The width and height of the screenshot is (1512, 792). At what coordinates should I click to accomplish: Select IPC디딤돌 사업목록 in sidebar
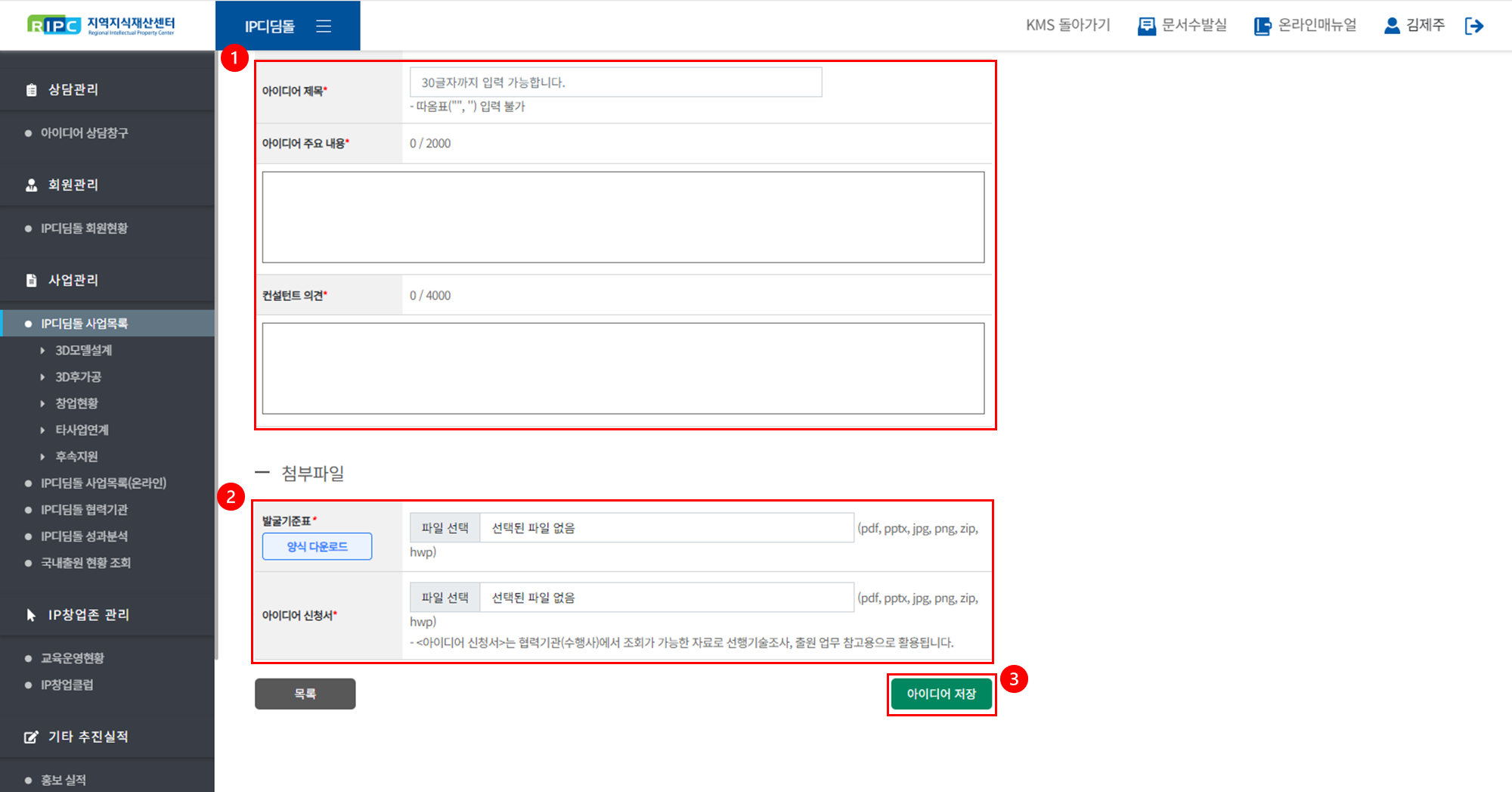(84, 324)
